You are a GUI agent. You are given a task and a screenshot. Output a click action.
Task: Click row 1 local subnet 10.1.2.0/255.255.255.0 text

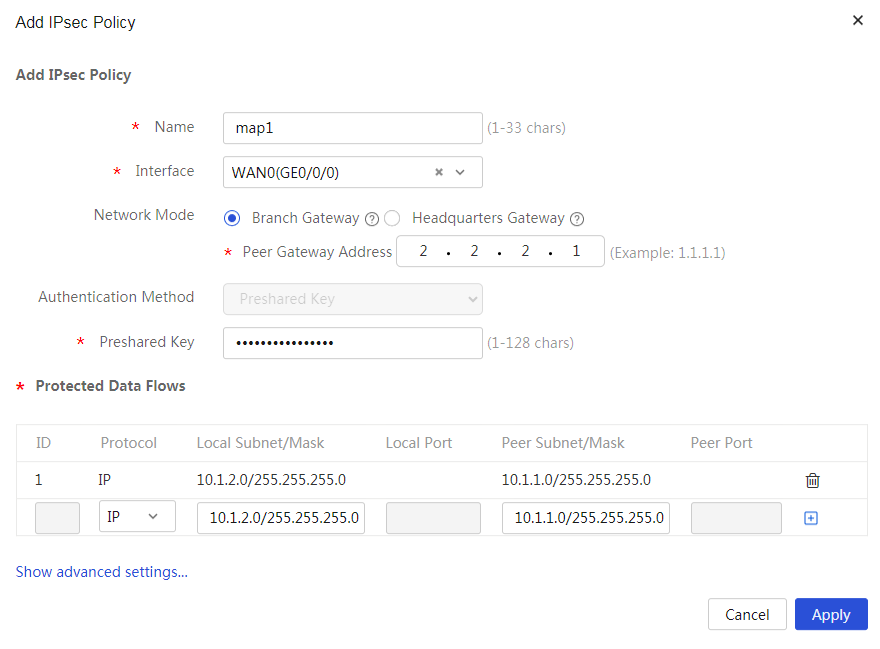(x=271, y=480)
